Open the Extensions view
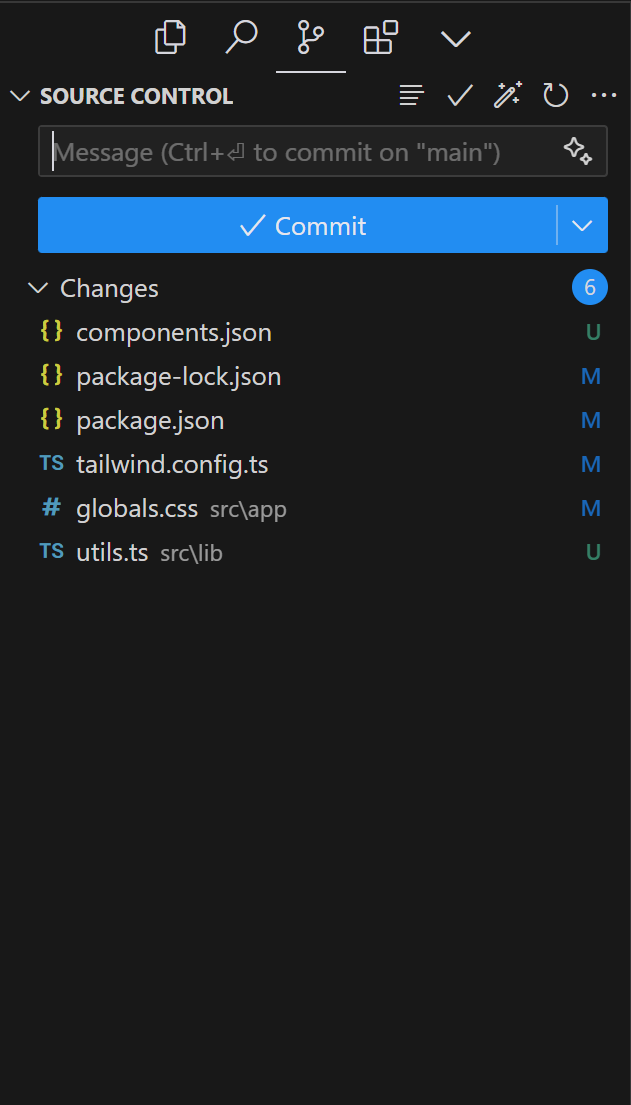Viewport: 631px width, 1105px height. tap(380, 37)
